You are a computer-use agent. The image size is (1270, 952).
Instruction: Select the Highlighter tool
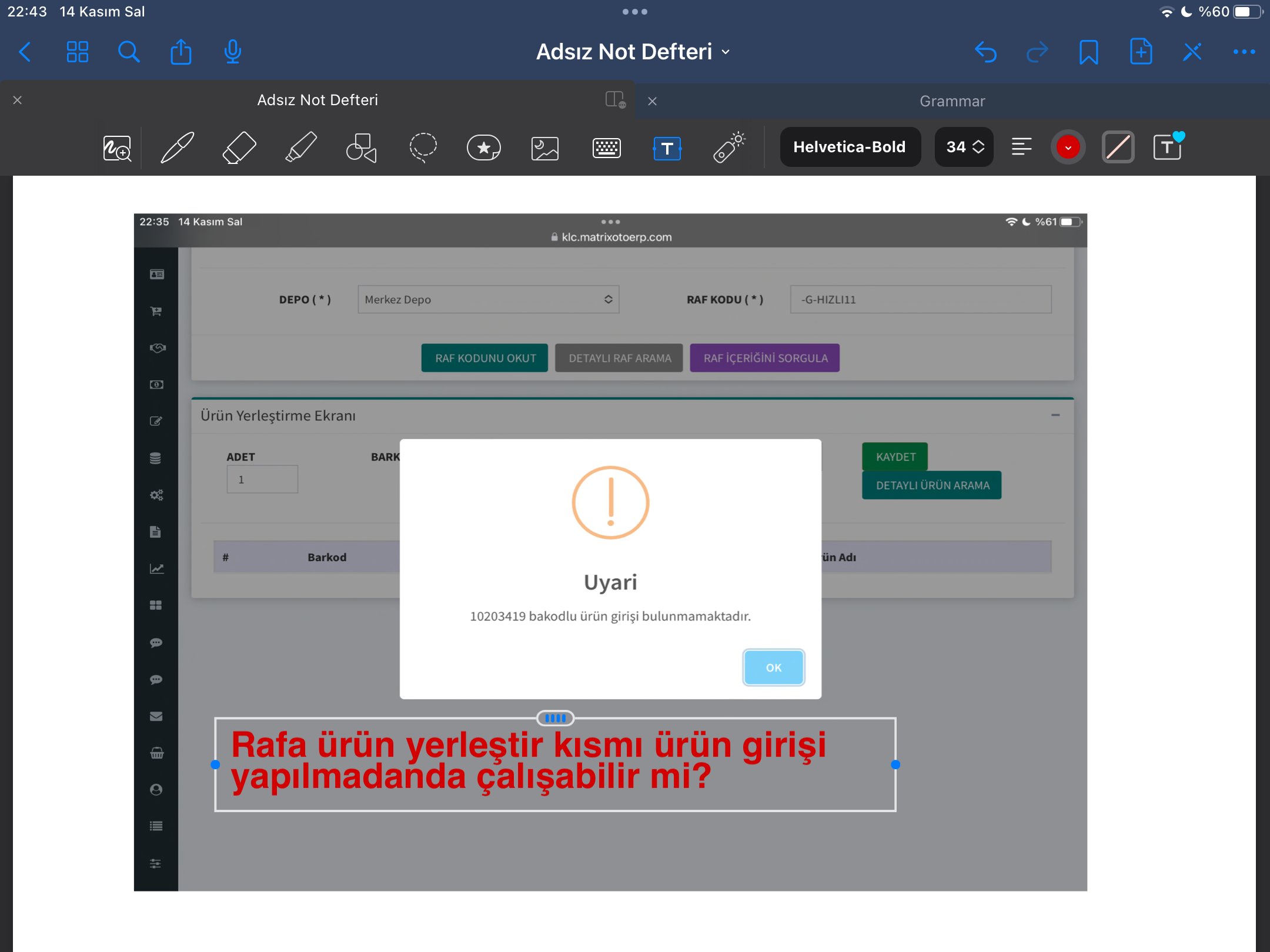(x=300, y=147)
